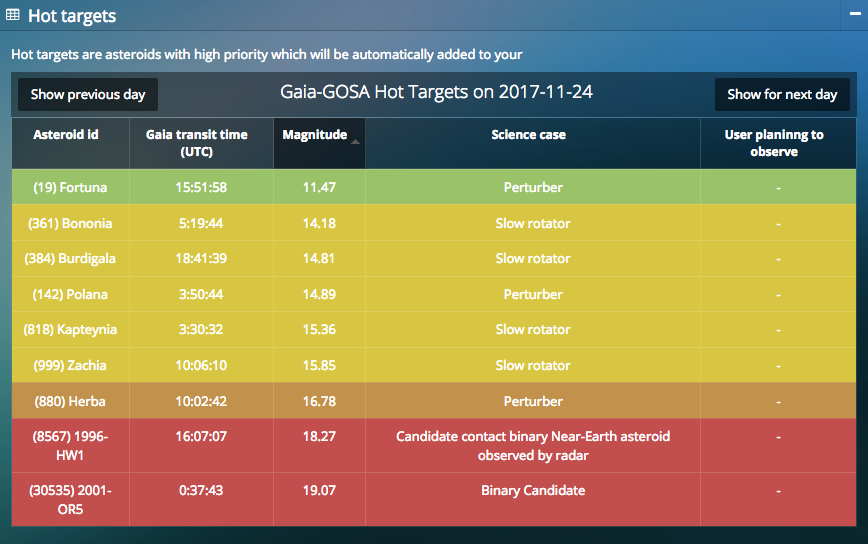
Task: Click magnitude value 14.81
Action: tap(319, 258)
